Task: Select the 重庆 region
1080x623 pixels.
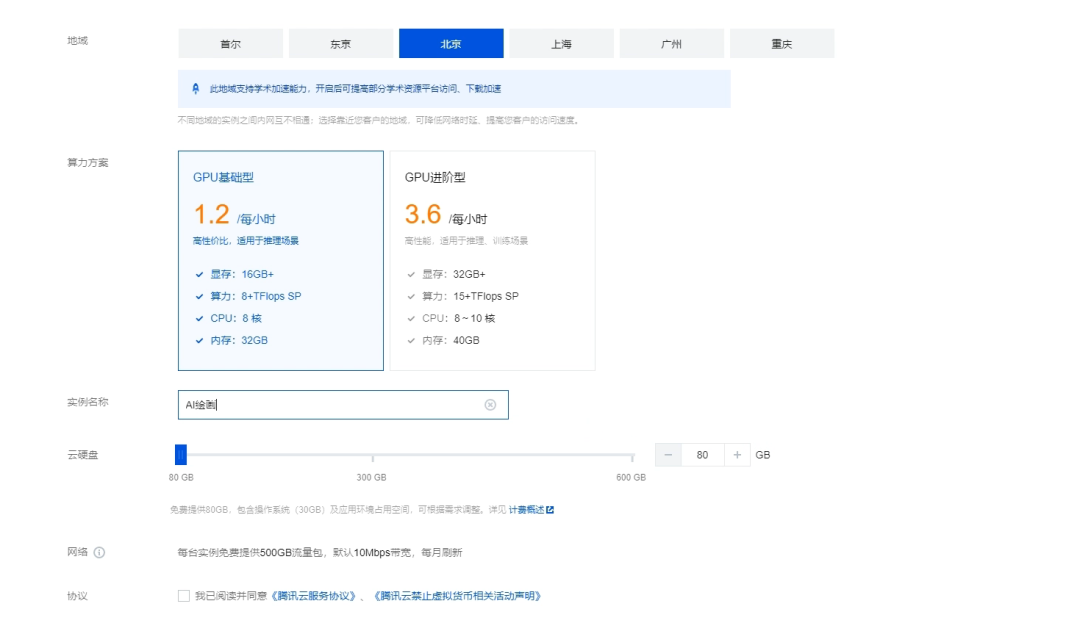Action: 782,43
